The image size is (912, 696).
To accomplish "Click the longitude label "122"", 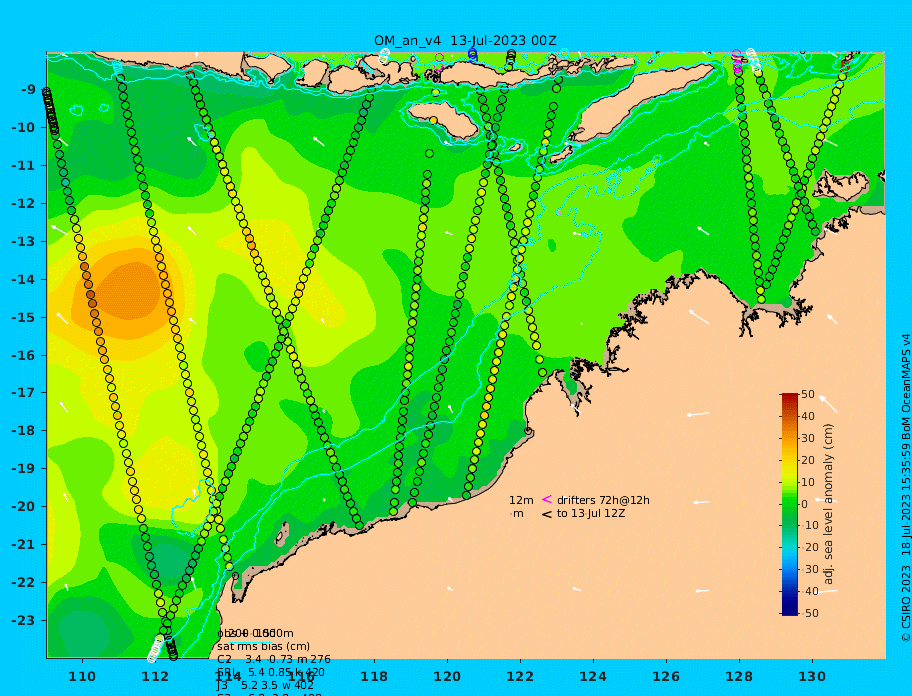I will pyautogui.click(x=520, y=677).
